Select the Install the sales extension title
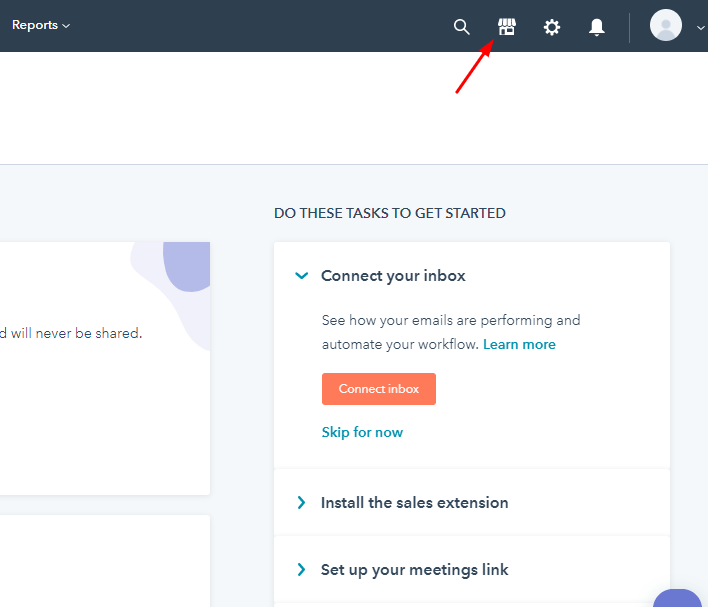 pos(415,503)
